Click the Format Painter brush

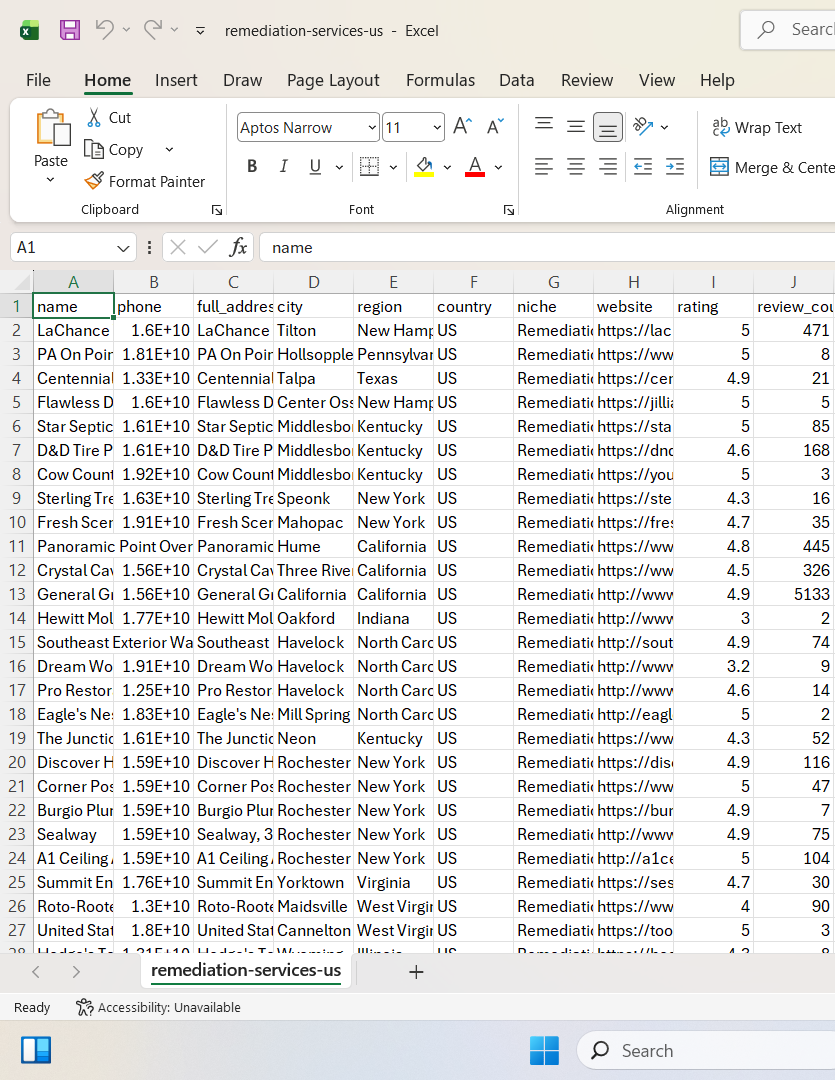(94, 181)
